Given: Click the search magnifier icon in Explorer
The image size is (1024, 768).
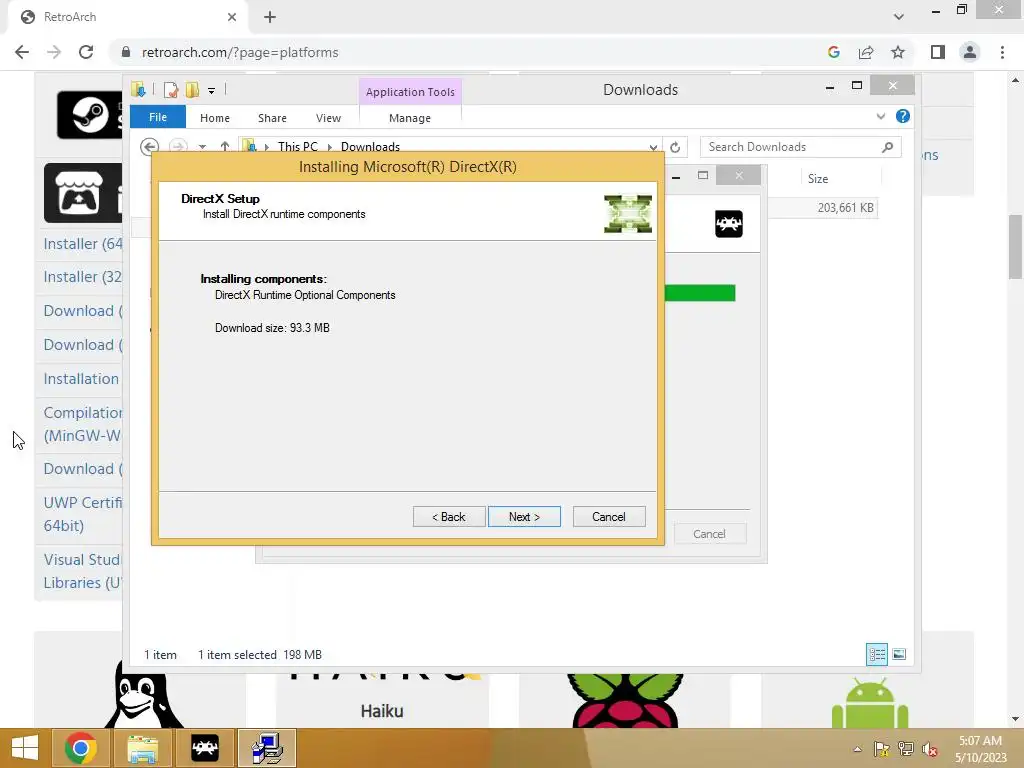Looking at the screenshot, I should (887, 147).
